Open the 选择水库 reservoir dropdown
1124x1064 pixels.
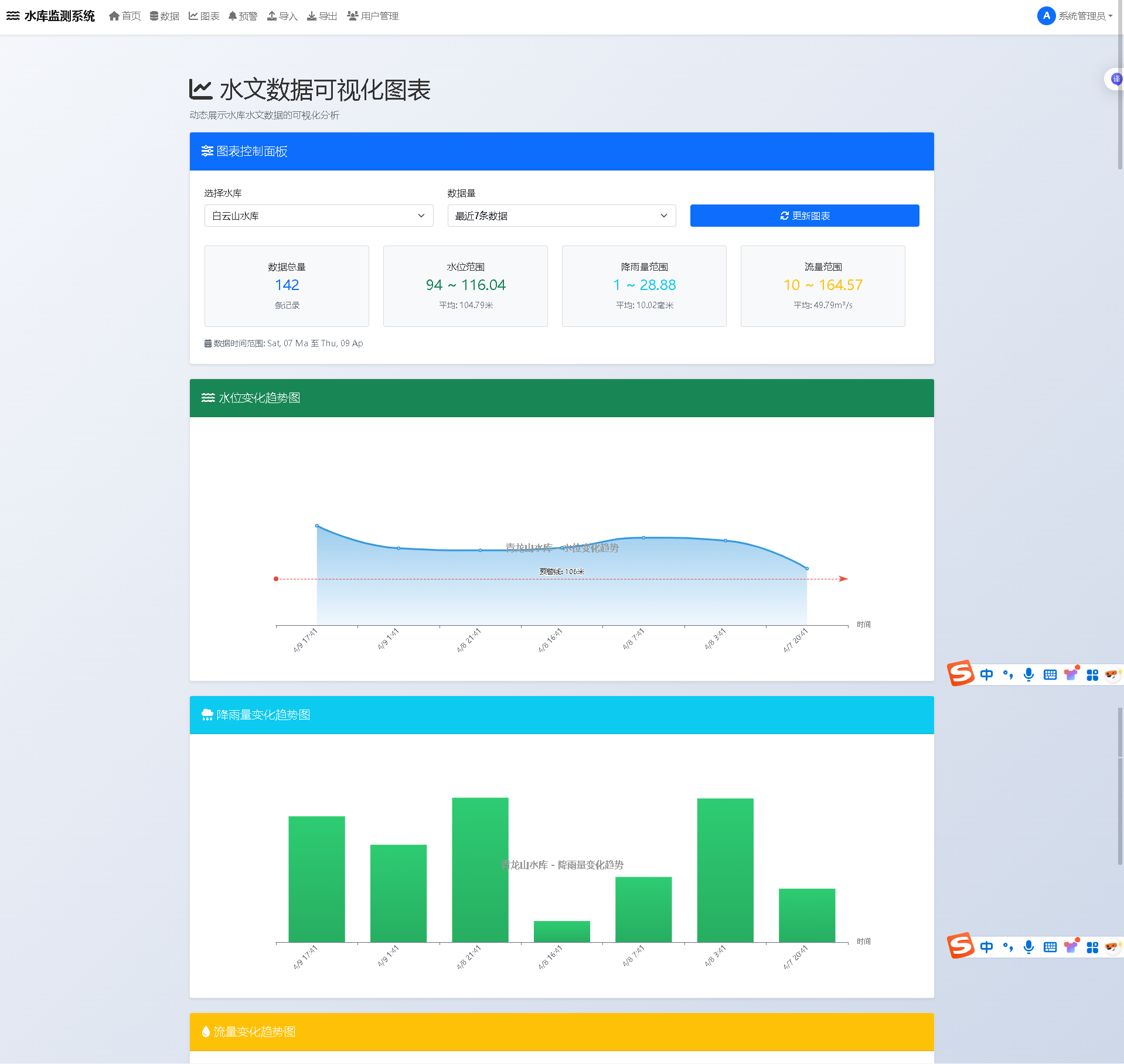click(319, 216)
